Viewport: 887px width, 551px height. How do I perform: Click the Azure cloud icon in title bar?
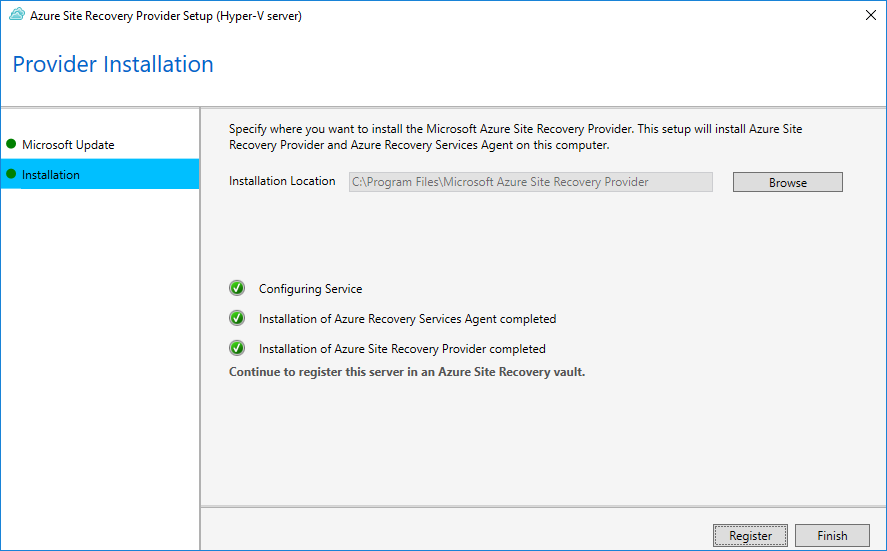coord(17,15)
